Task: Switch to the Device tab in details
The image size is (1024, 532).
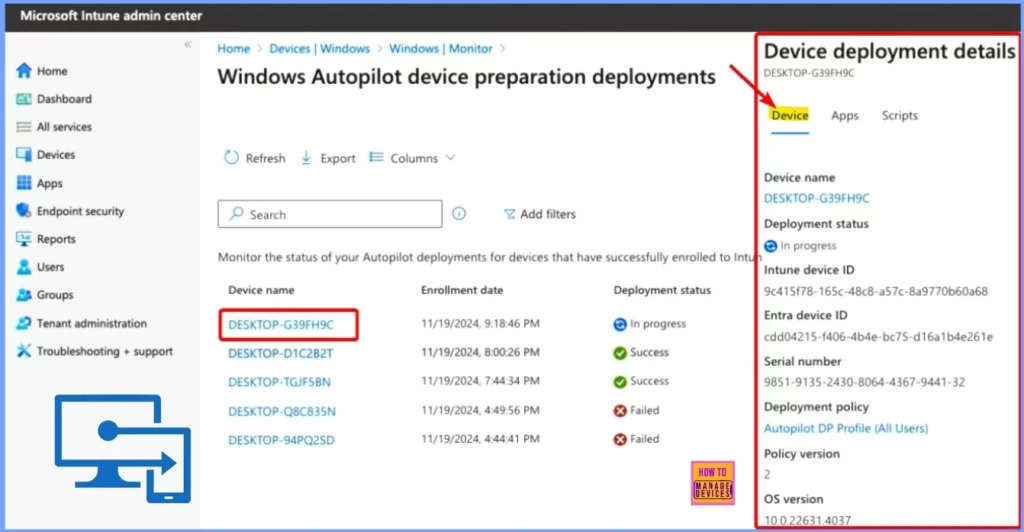Action: coord(790,116)
